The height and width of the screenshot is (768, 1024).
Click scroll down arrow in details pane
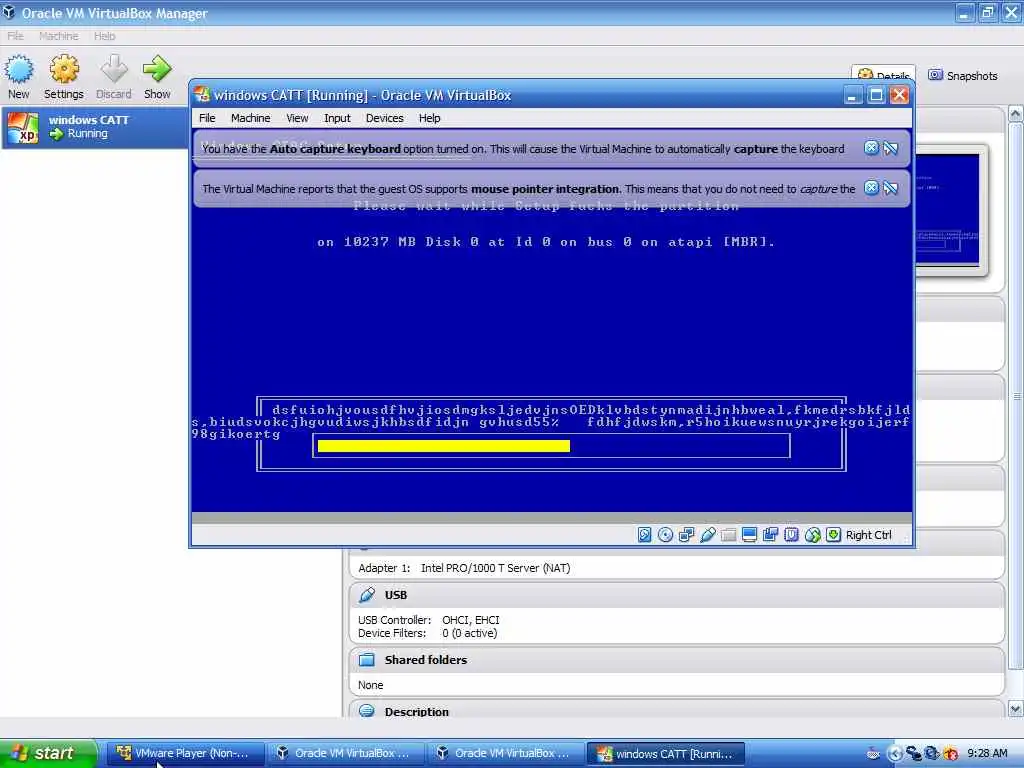[x=1016, y=709]
